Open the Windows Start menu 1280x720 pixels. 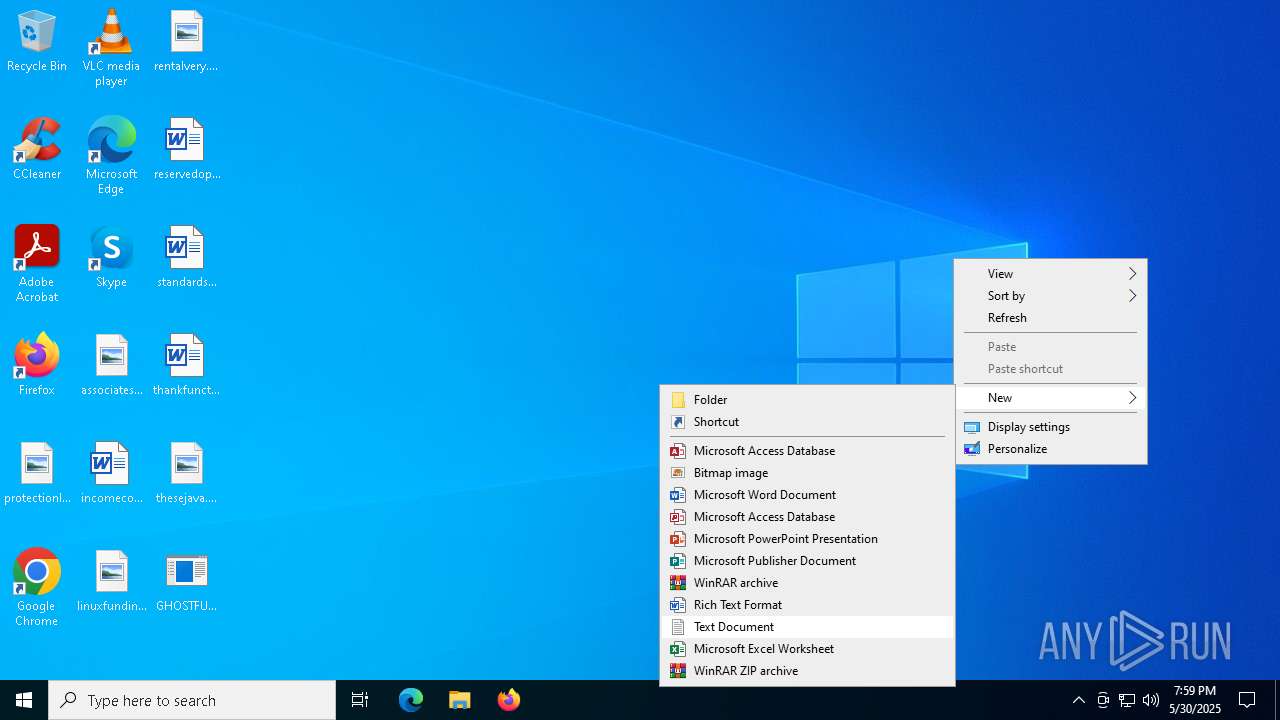point(24,700)
